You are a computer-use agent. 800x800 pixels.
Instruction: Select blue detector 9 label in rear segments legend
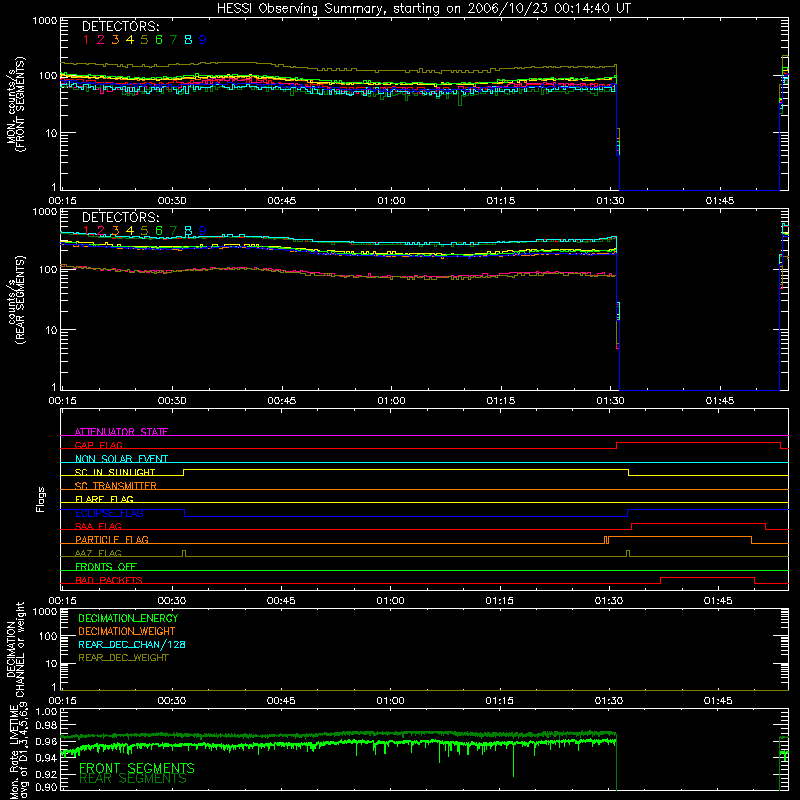[203, 231]
